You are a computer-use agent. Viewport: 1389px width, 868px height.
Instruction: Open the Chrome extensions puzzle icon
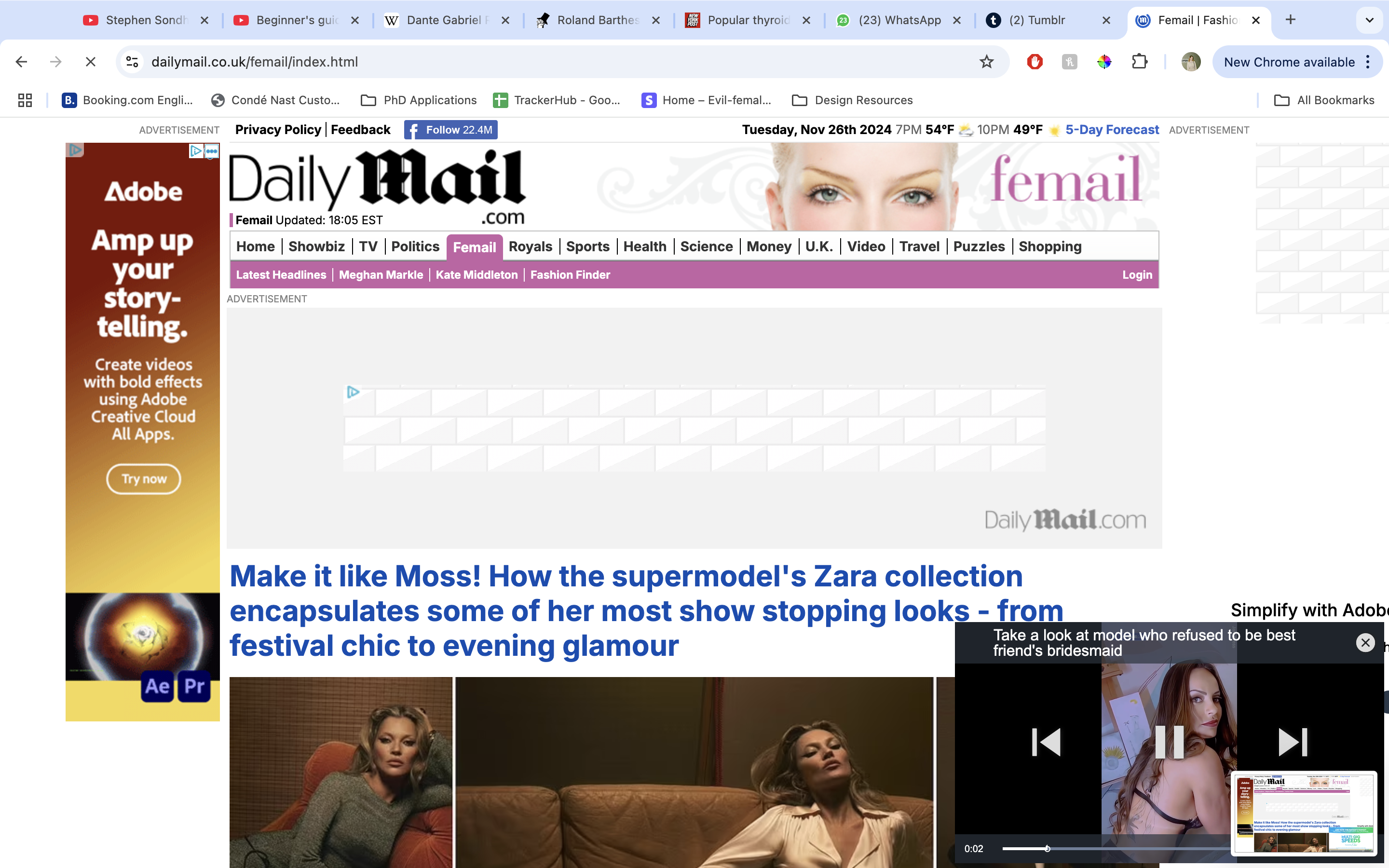pos(1139,62)
